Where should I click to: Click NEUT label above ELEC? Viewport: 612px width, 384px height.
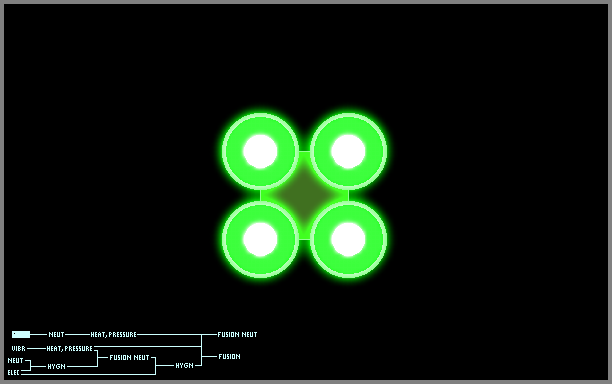pos(16,361)
